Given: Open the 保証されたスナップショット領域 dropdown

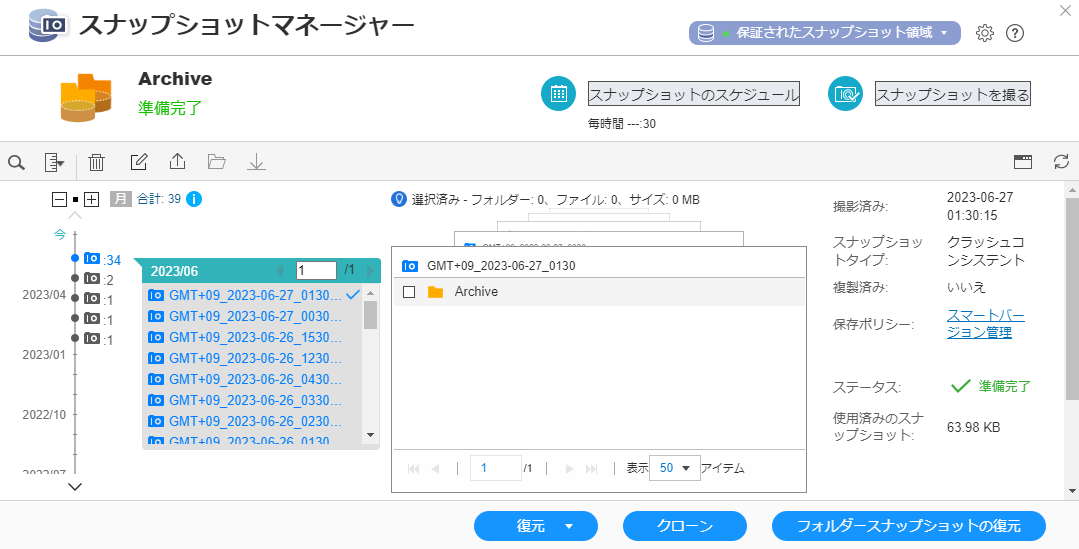Looking at the screenshot, I should (824, 33).
